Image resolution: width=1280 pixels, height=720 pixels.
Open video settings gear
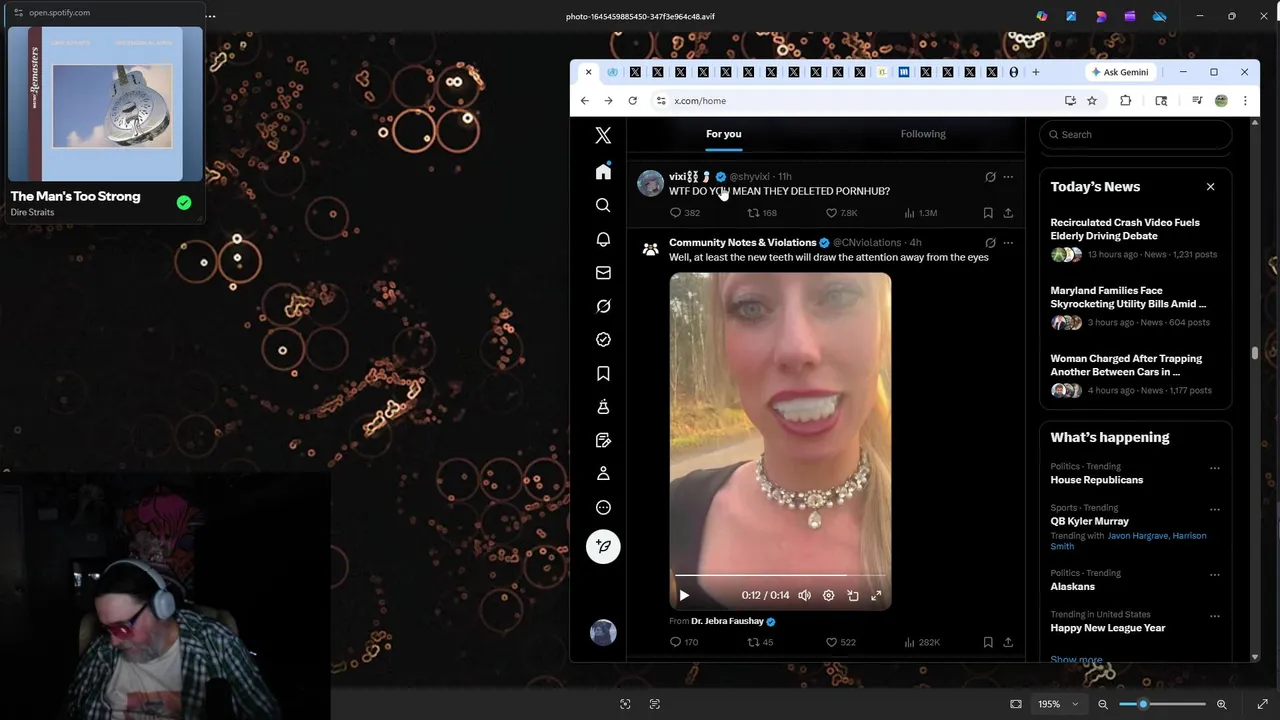coord(828,595)
